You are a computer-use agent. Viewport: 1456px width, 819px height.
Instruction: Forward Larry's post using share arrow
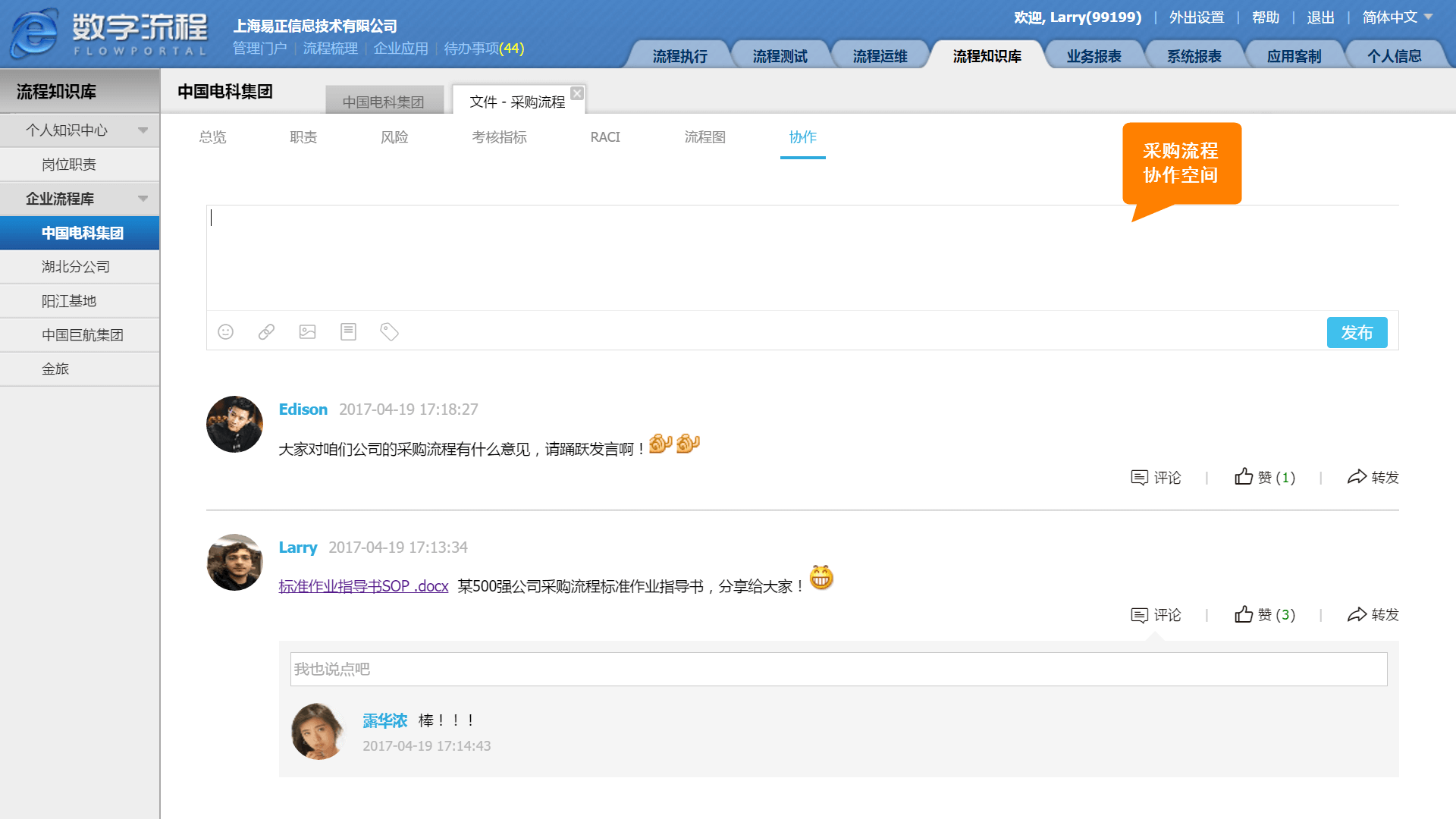tap(1357, 614)
